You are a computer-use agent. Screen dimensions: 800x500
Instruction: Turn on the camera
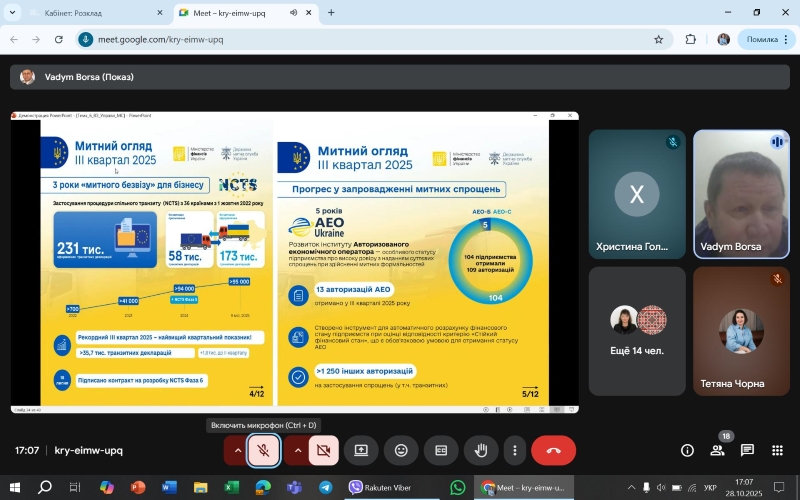coord(323,450)
